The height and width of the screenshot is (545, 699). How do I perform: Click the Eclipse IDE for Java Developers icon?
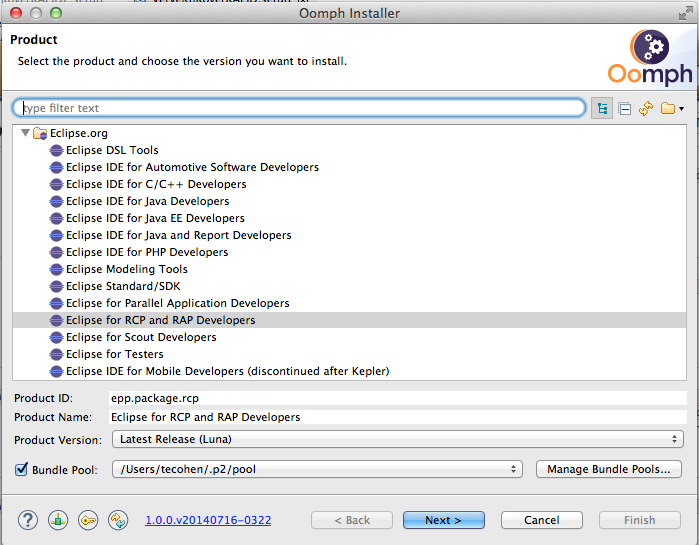[x=56, y=202]
